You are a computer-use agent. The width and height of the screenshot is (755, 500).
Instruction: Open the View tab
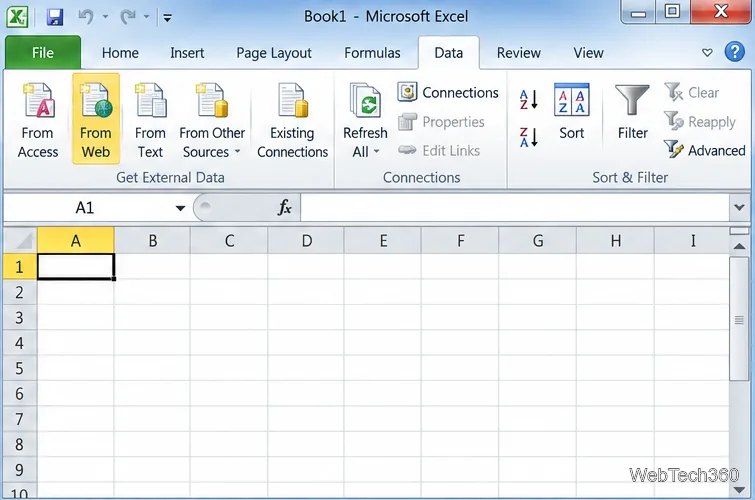pos(588,53)
